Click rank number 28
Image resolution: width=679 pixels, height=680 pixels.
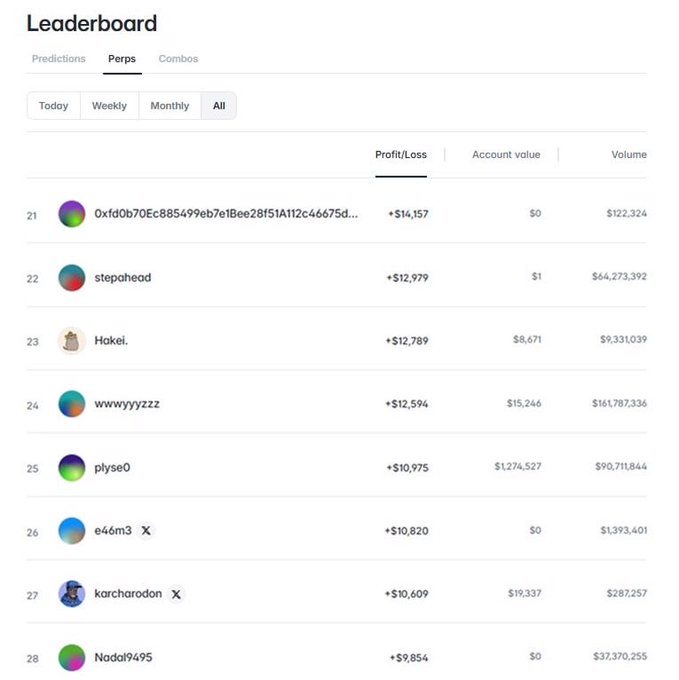33,659
